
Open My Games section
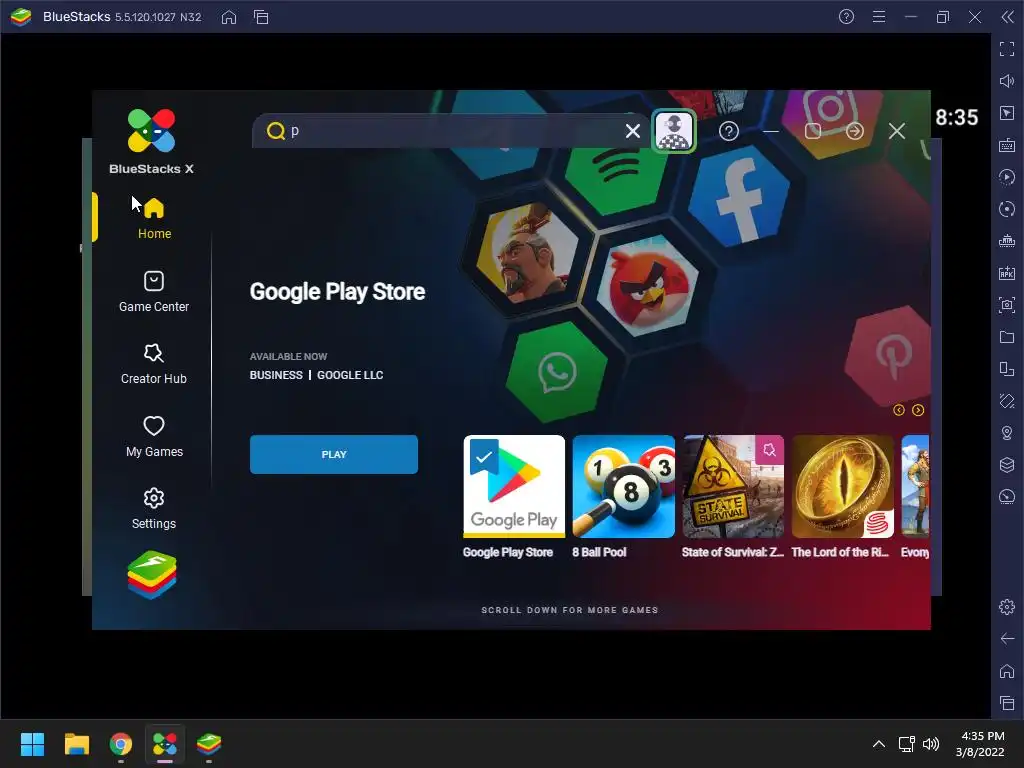(154, 436)
